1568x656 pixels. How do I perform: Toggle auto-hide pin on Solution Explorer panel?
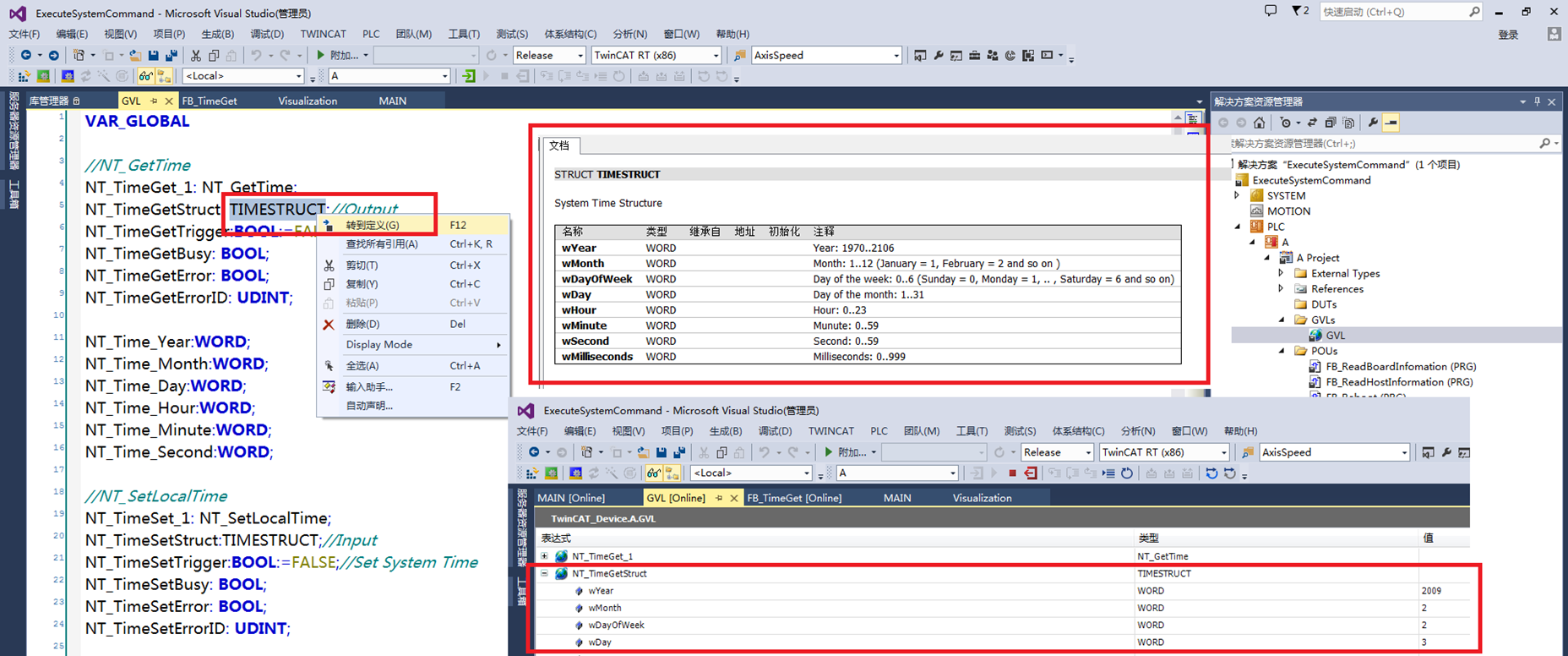1537,101
